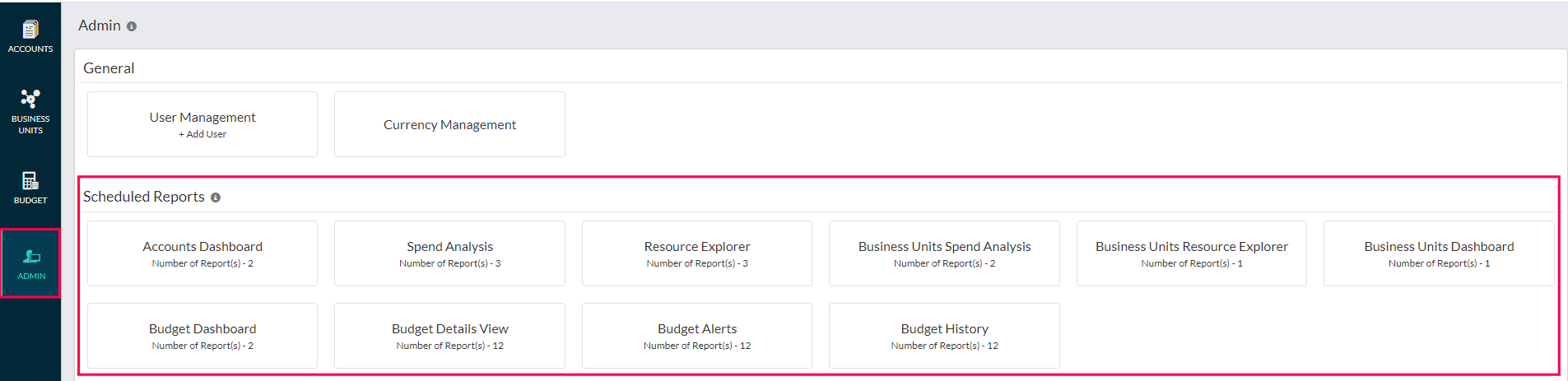Click the Scheduled Reports section heading
Viewport: 1568px width, 381px height.
pos(144,197)
